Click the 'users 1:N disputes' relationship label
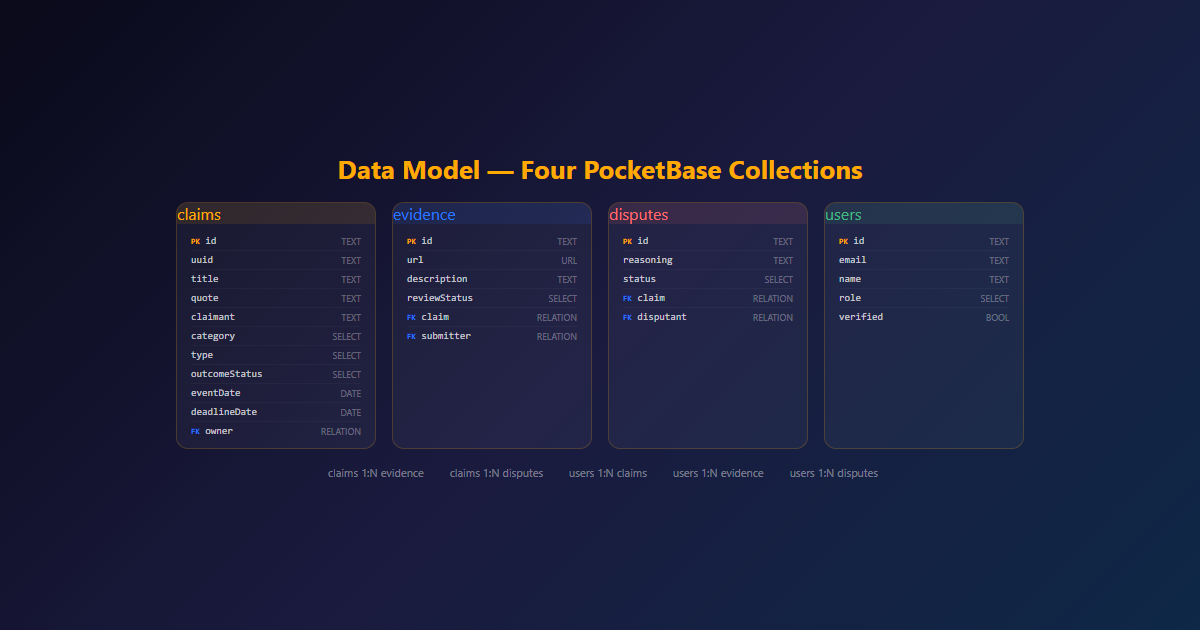 834,473
